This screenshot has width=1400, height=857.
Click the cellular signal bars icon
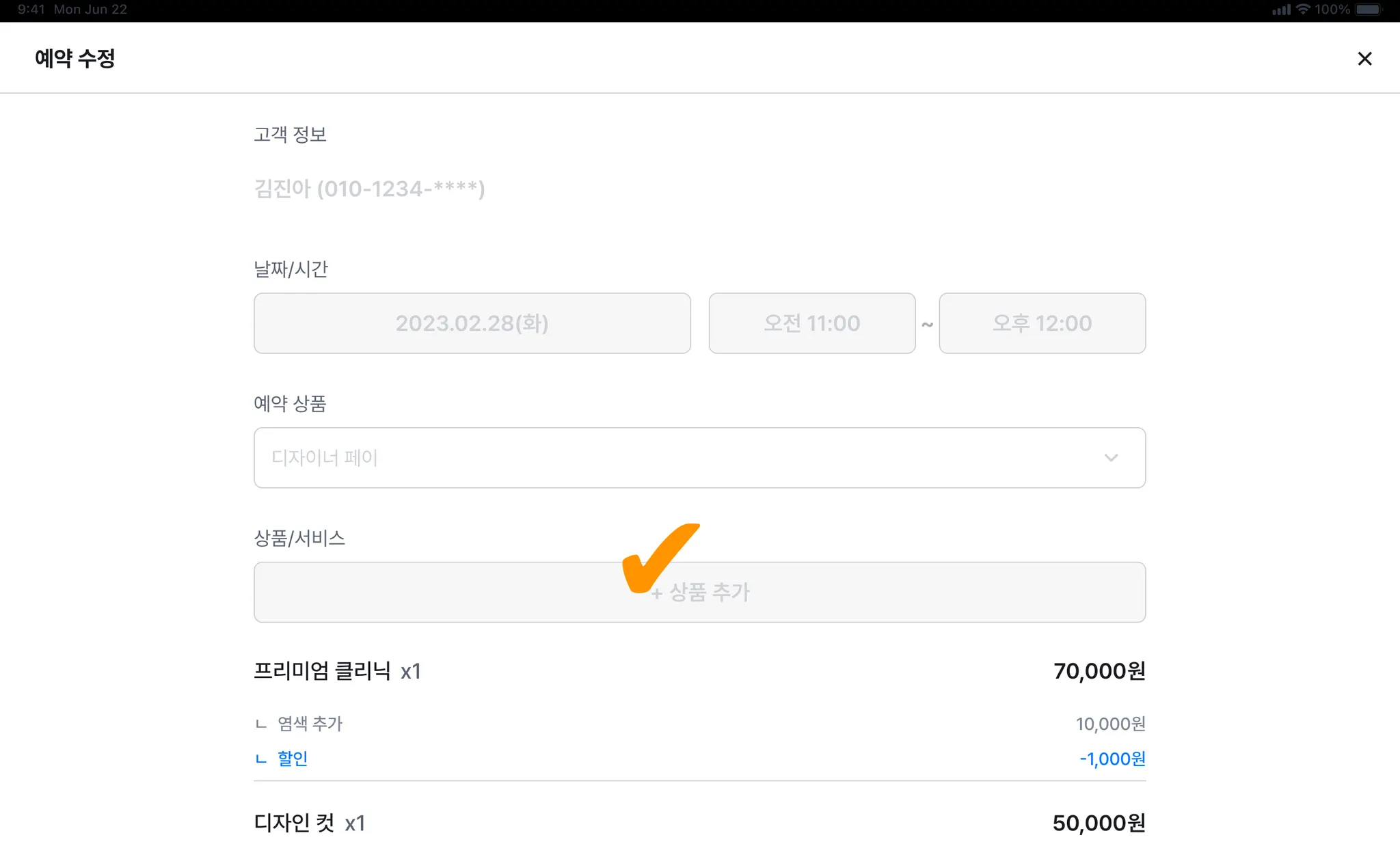pos(1281,10)
